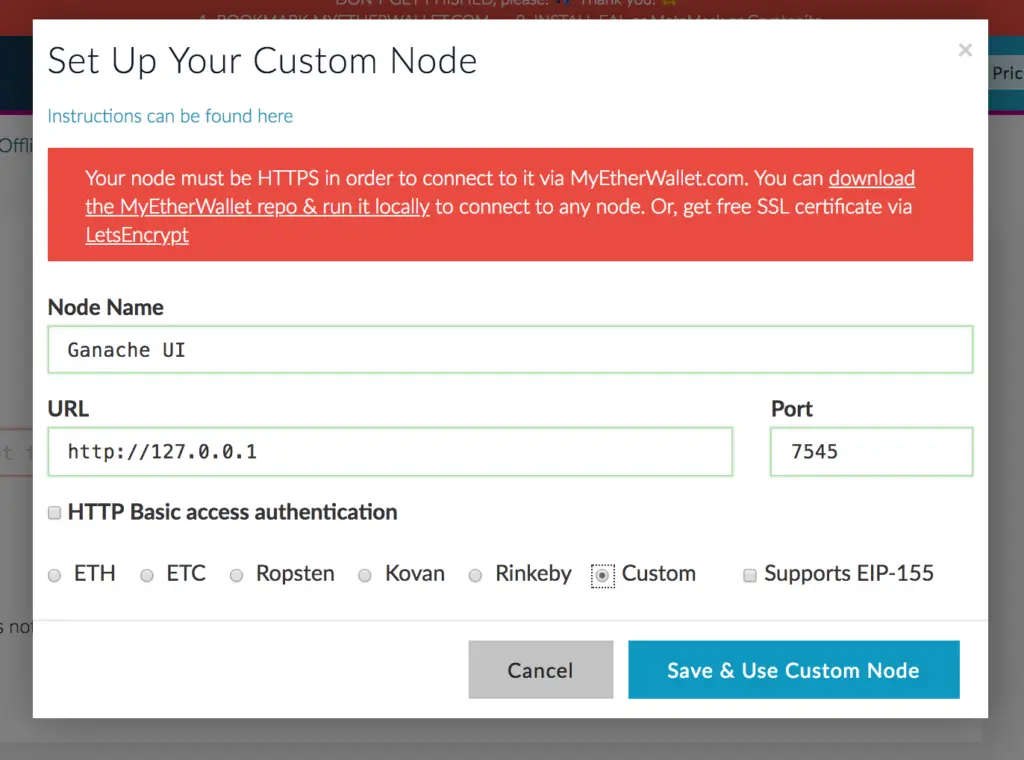Open the 'Instructions can be found here' link
This screenshot has width=1024, height=760.
tap(170, 116)
